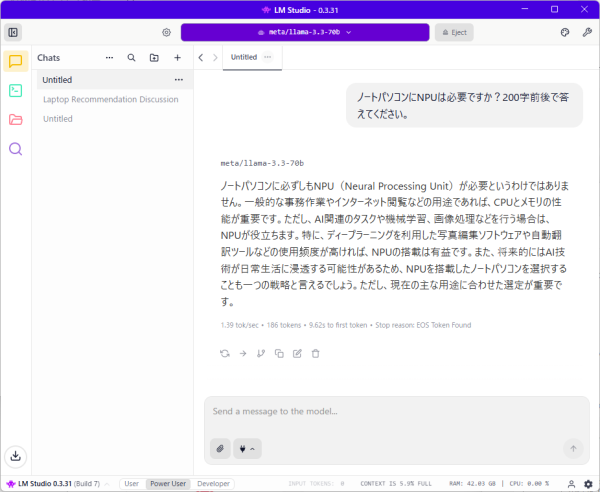Click the message input field
This screenshot has height=492, width=600.
pos(395,411)
